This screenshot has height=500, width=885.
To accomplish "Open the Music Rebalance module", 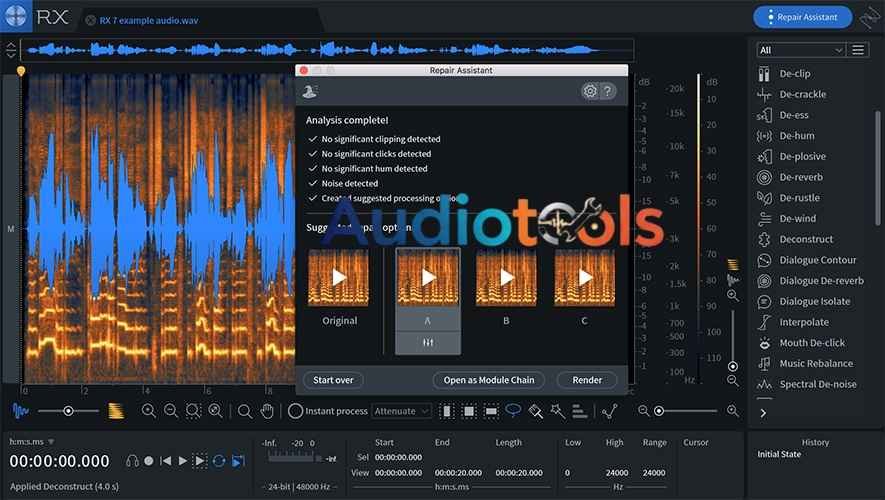I will pyautogui.click(x=816, y=363).
